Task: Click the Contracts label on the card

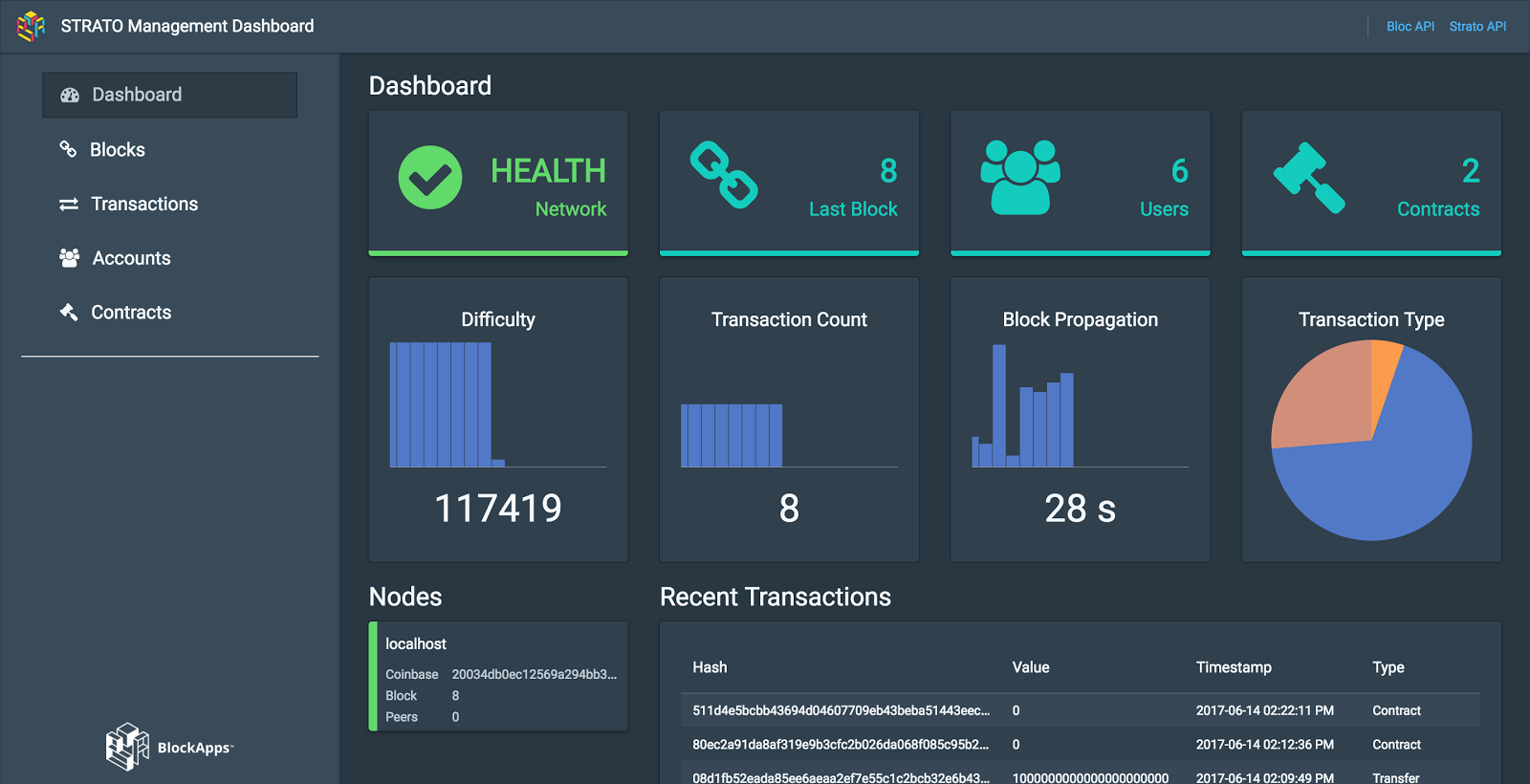Action: (x=1438, y=209)
